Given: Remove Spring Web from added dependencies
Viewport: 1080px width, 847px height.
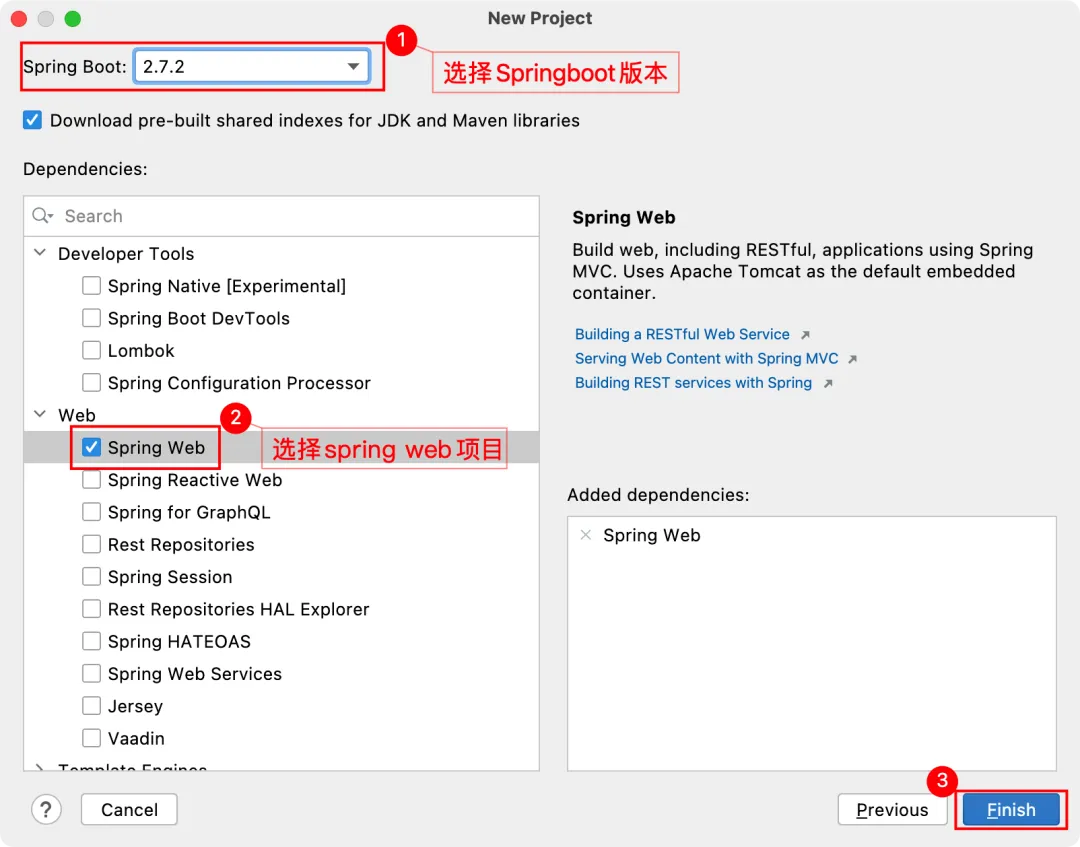Looking at the screenshot, I should coord(586,535).
